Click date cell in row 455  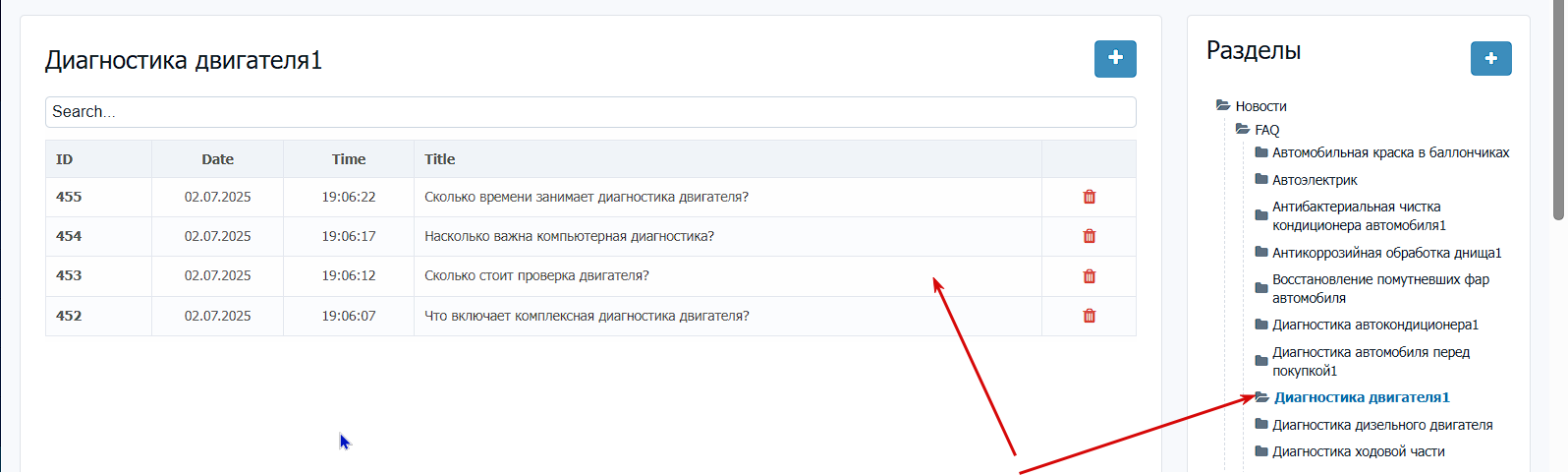click(x=217, y=197)
